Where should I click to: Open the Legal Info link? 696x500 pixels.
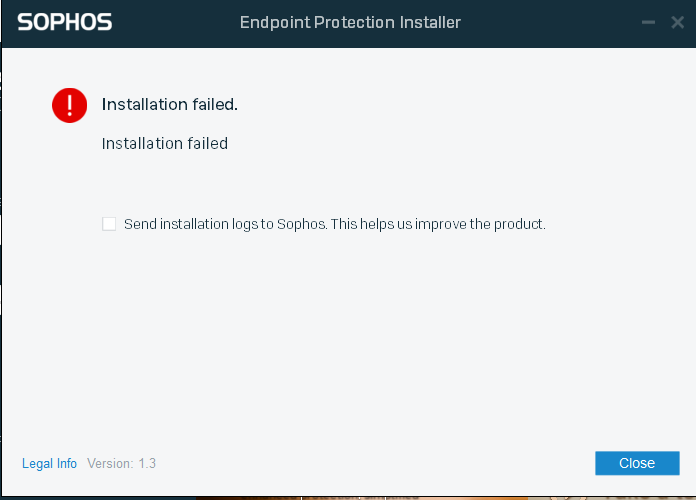[49, 464]
